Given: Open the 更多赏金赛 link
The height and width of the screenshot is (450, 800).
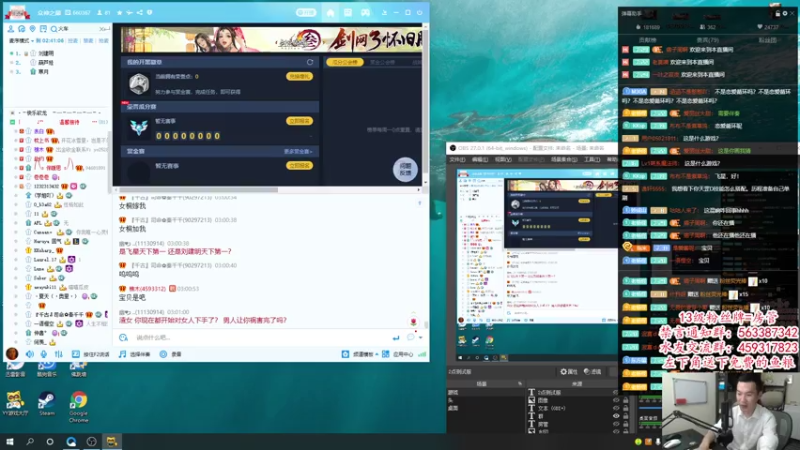Looking at the screenshot, I should (298, 152).
